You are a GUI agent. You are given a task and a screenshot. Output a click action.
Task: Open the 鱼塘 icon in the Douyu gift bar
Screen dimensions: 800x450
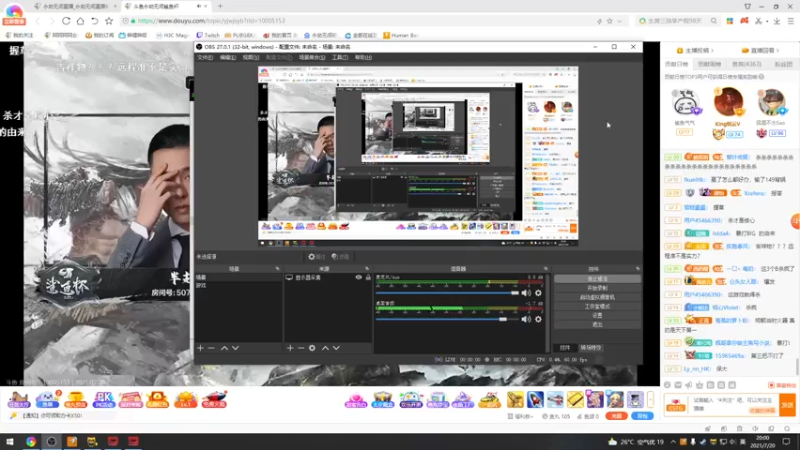47,399
